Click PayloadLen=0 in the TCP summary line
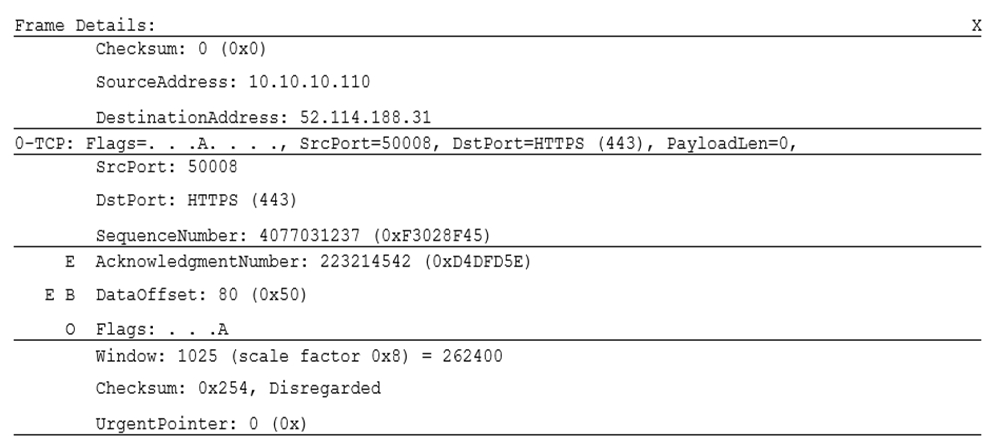This screenshot has height=444, width=995. pos(732,144)
